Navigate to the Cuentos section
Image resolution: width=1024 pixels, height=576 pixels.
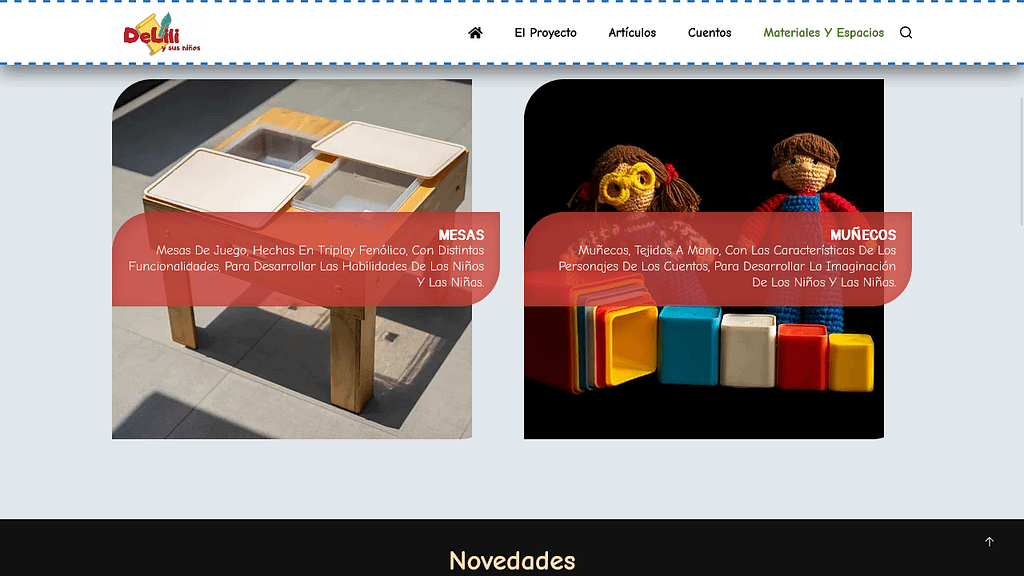click(709, 33)
